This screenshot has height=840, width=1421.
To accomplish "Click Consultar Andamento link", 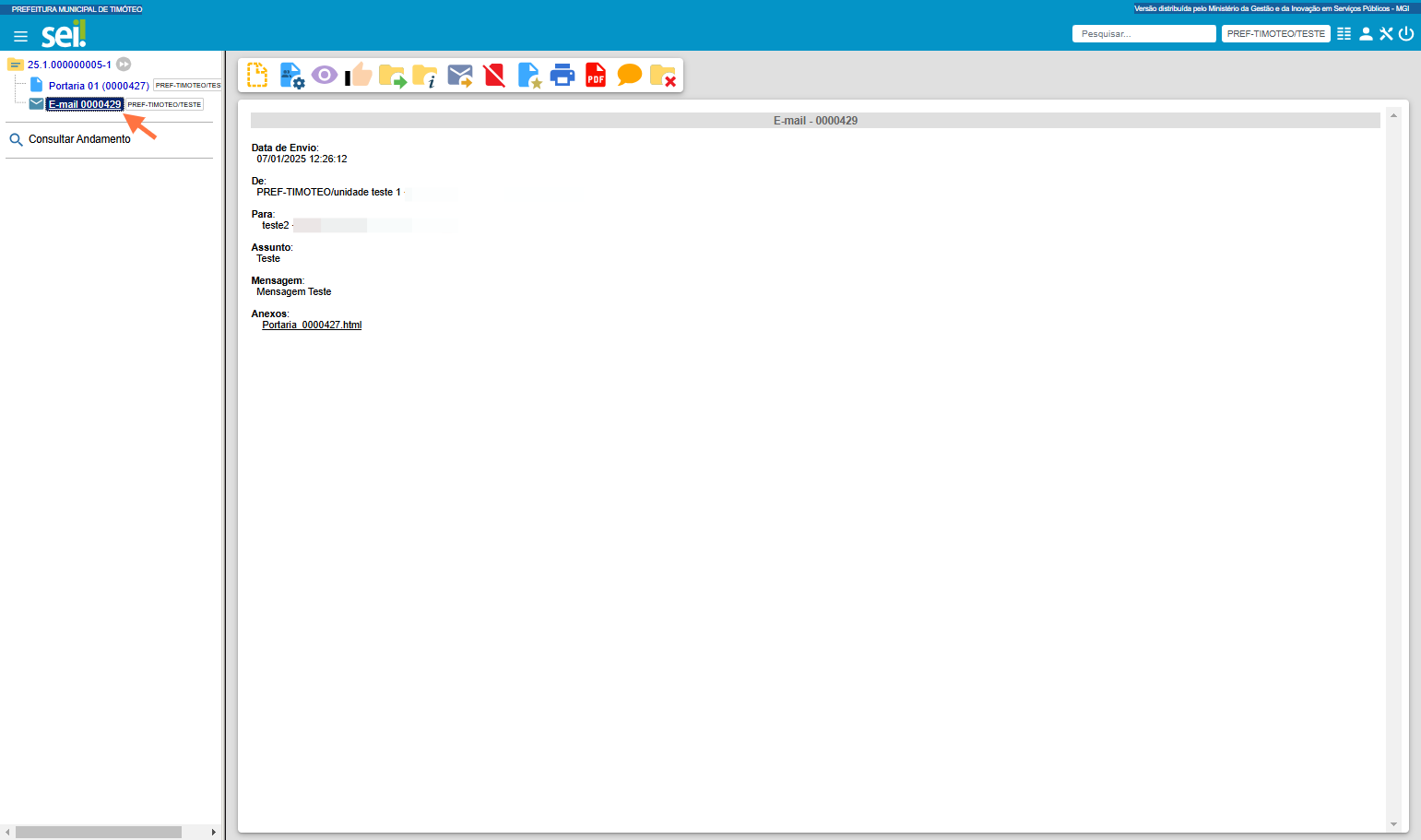I will (x=79, y=139).
